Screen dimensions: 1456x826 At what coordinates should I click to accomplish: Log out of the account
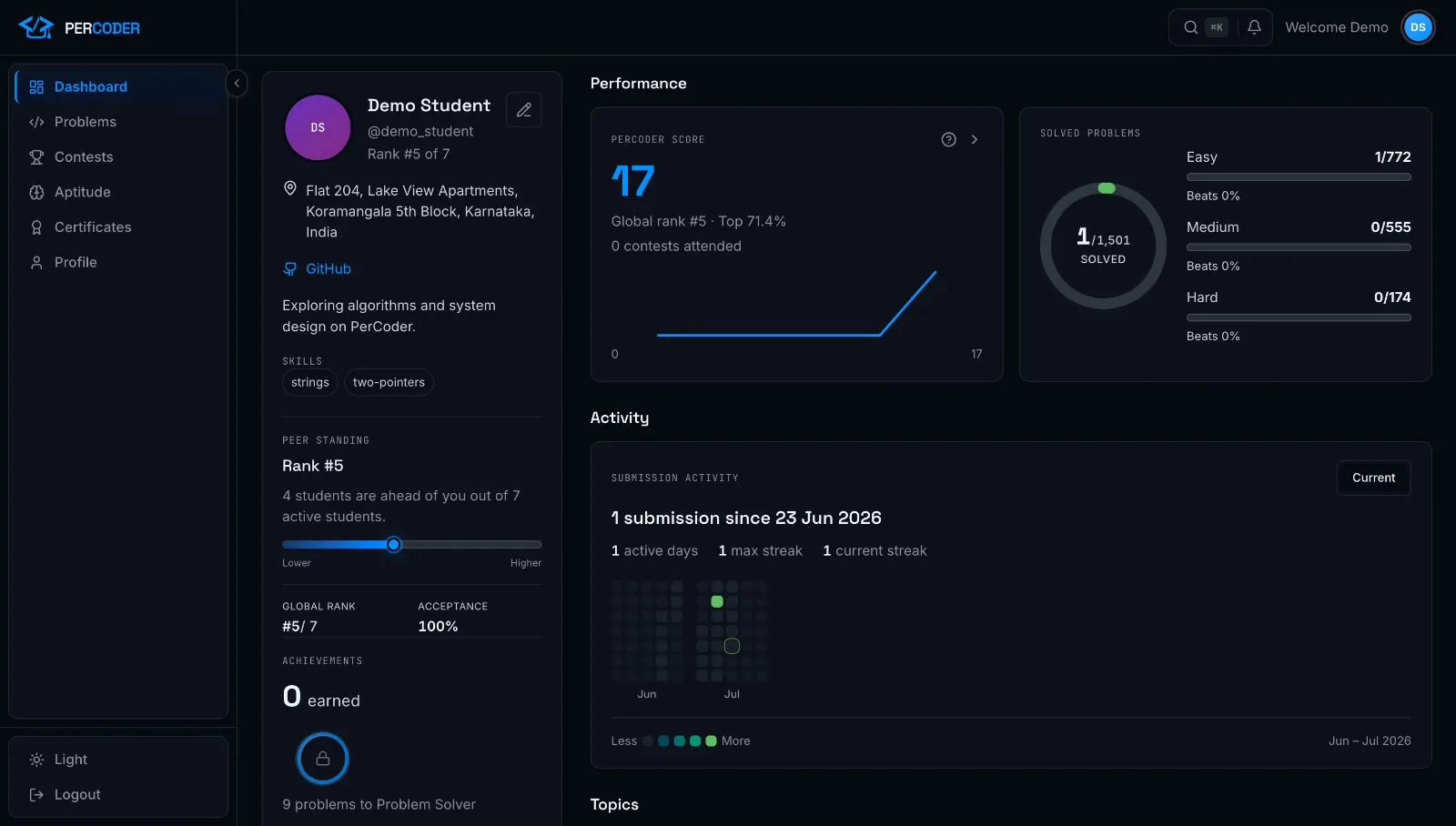pos(118,795)
